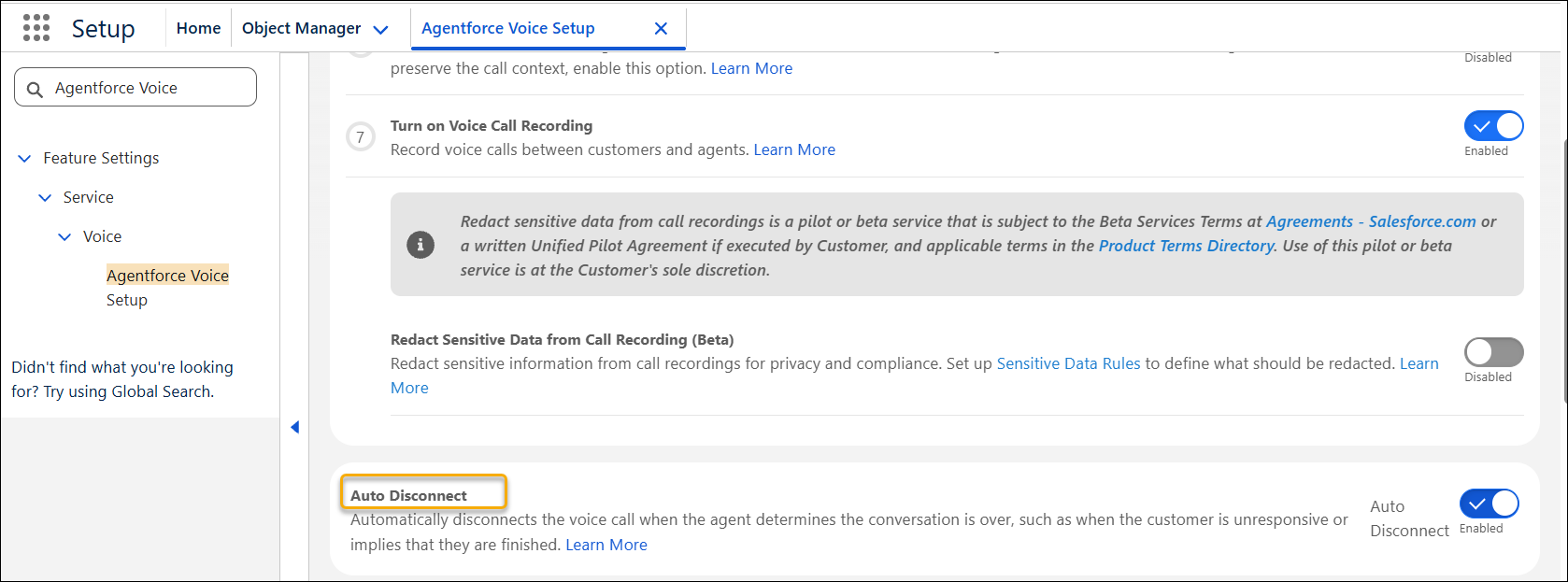This screenshot has width=1568, height=582.
Task: Click Learn More for Voice Call Recording
Action: (794, 149)
